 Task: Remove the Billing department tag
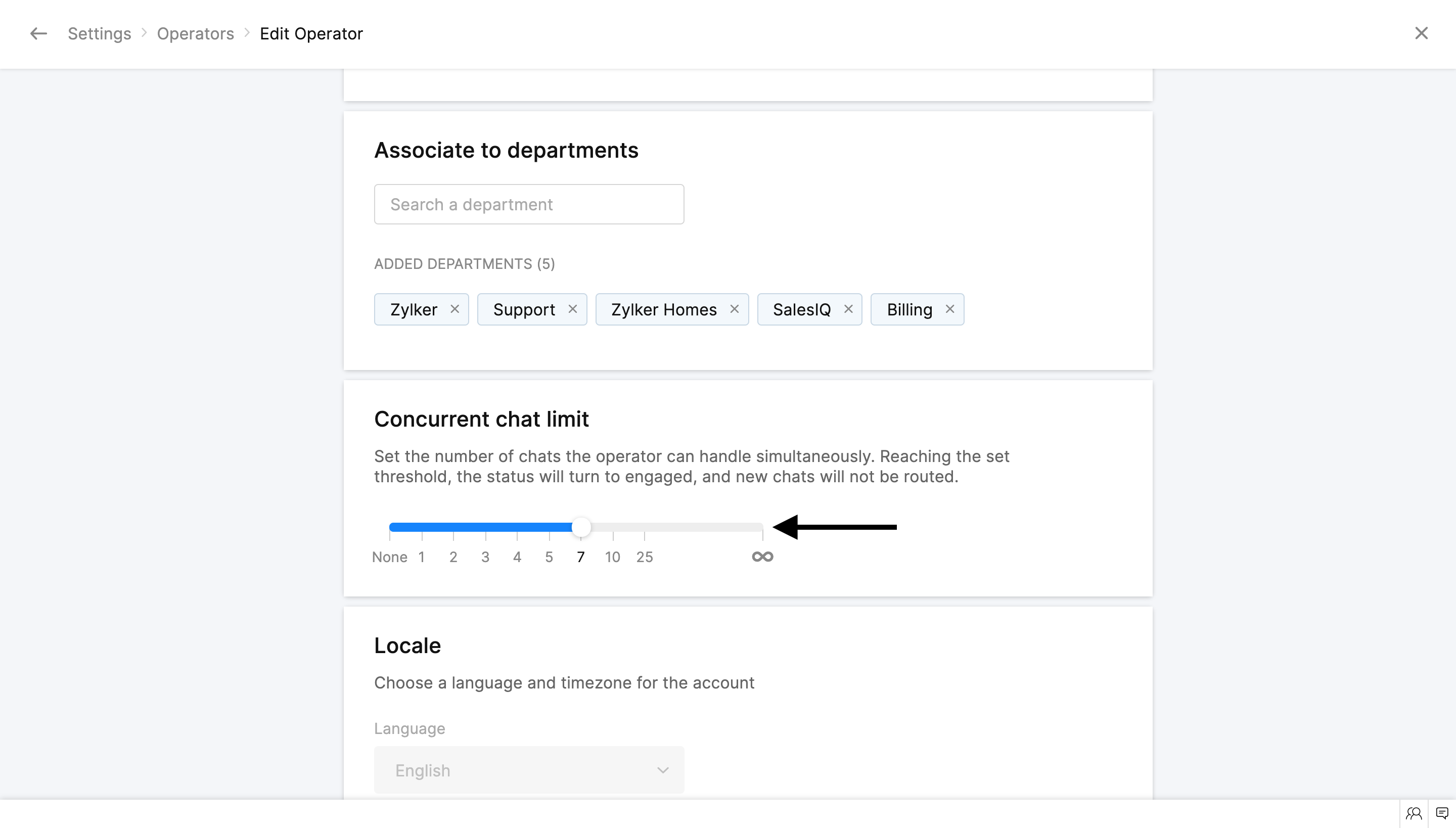[x=950, y=309]
